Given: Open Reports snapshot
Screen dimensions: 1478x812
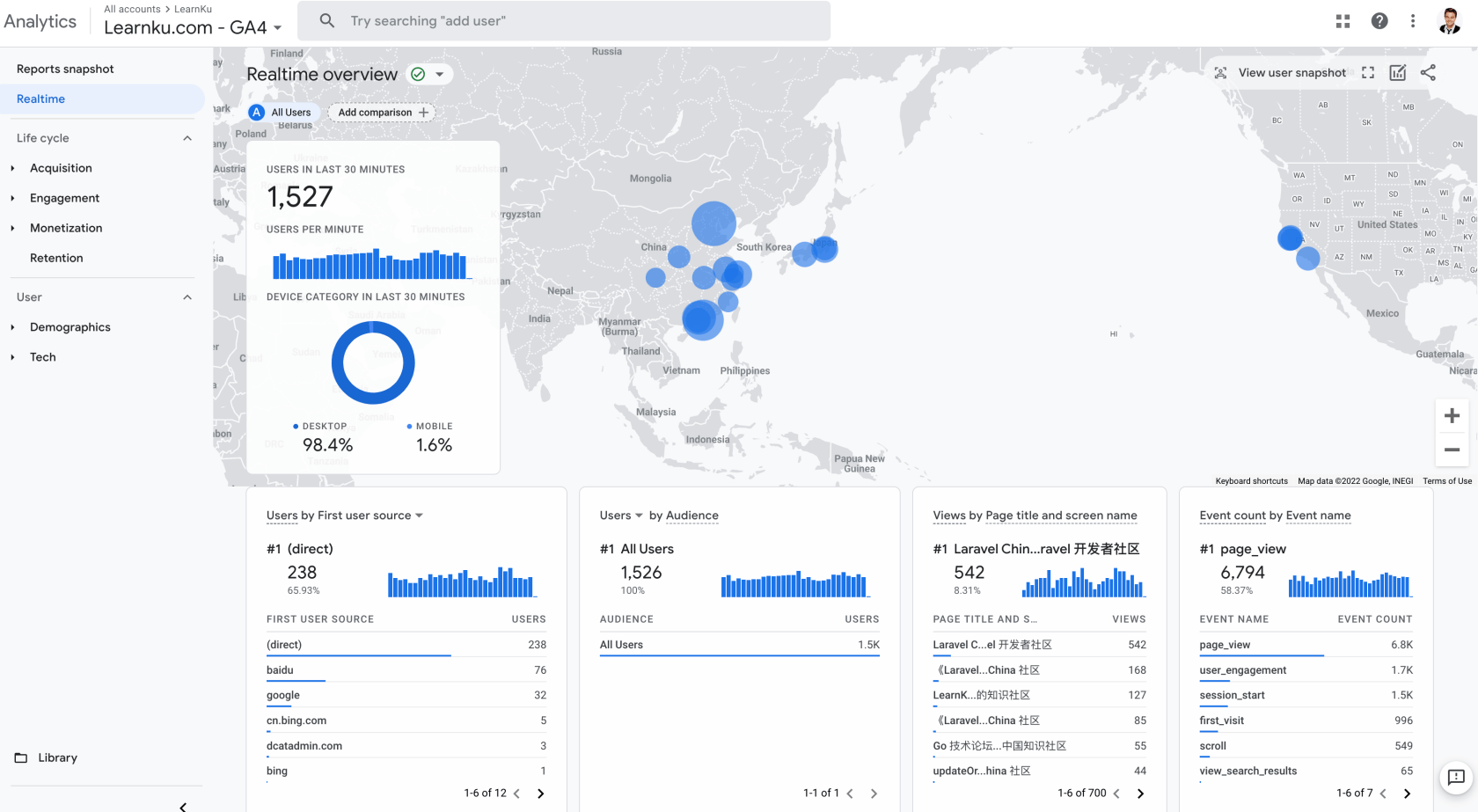Looking at the screenshot, I should (x=65, y=69).
